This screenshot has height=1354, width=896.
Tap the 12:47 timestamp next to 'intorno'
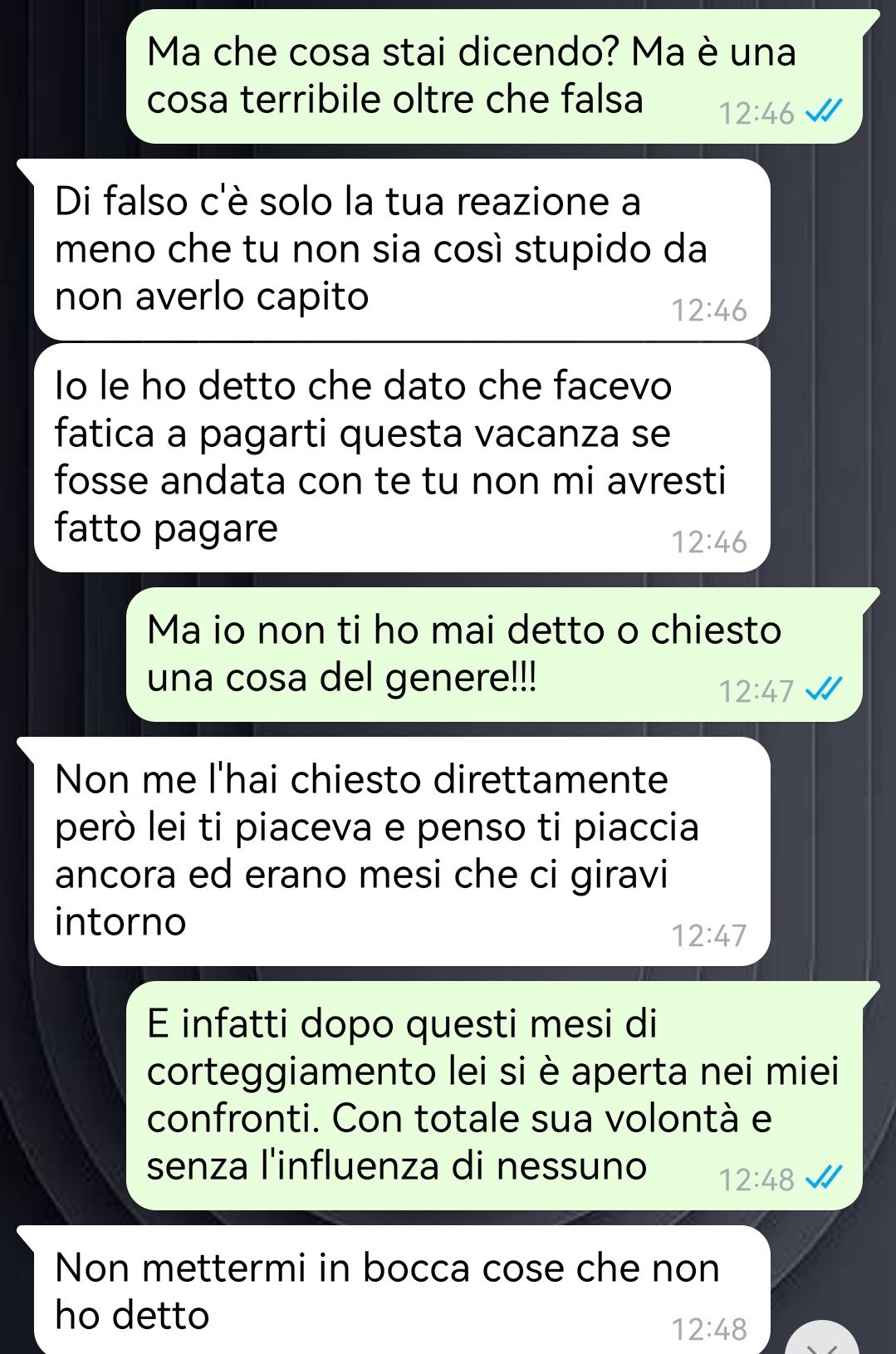point(709,936)
